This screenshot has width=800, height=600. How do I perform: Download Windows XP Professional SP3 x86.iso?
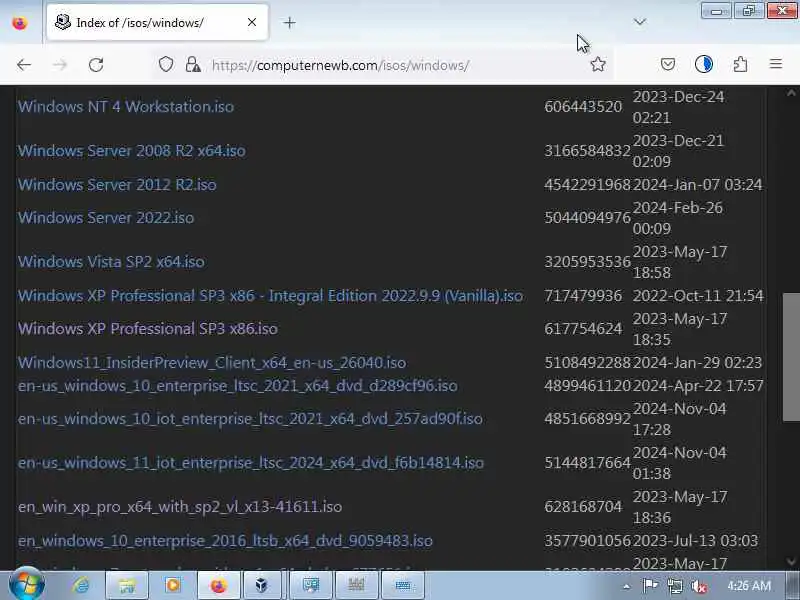(147, 328)
